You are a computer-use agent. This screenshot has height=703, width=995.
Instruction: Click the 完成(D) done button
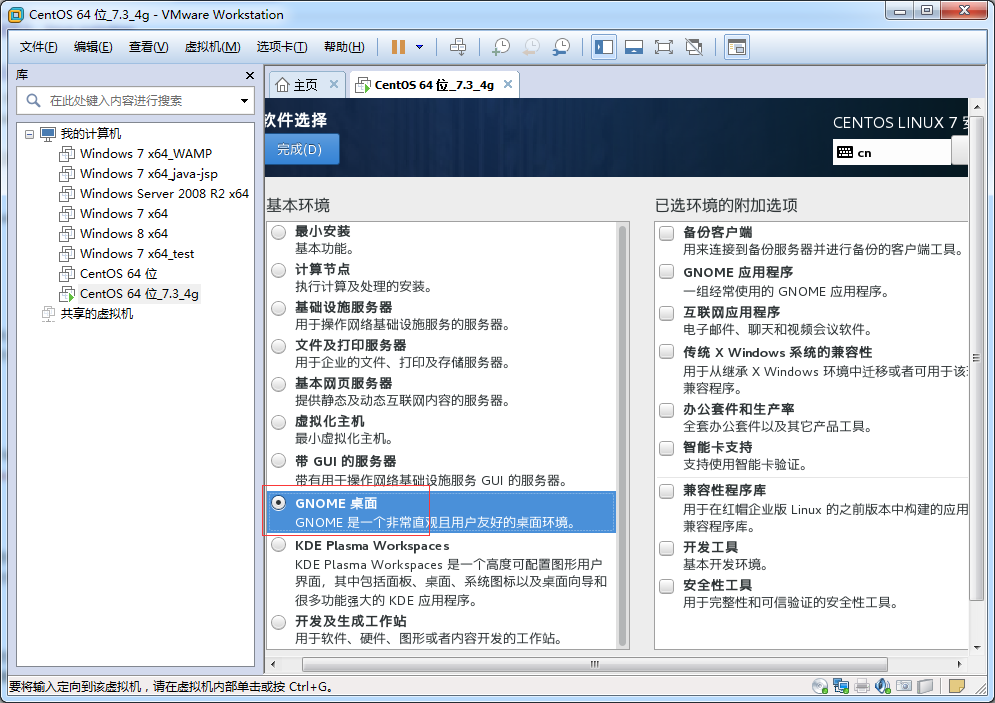(x=301, y=149)
